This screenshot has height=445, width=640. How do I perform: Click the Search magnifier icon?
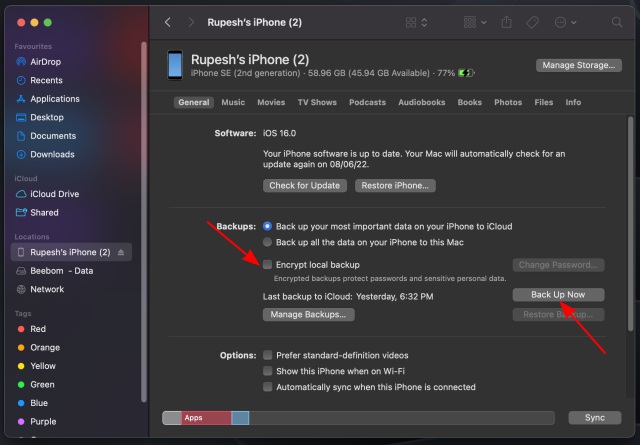[617, 22]
